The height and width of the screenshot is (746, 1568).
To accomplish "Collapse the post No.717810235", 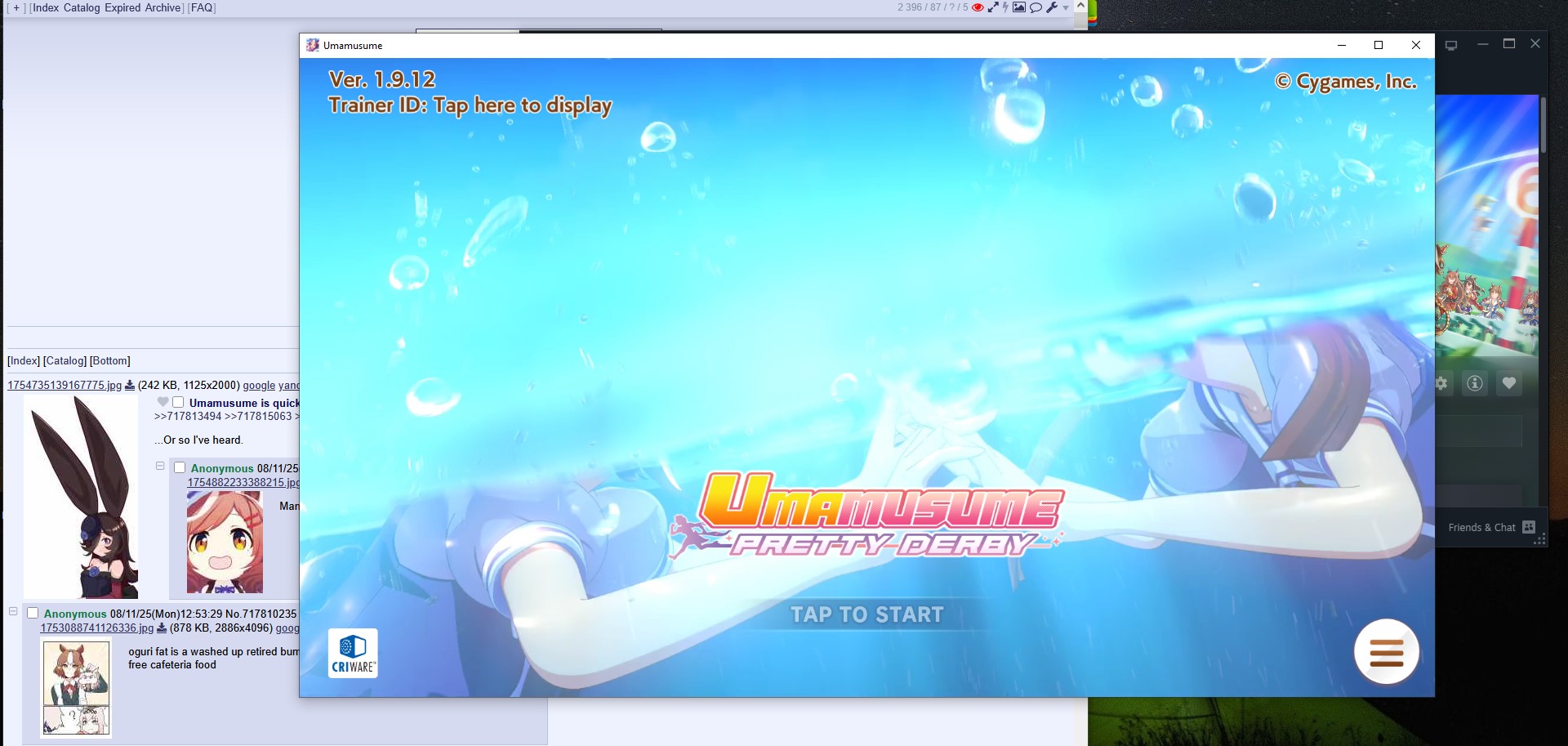I will click(13, 611).
